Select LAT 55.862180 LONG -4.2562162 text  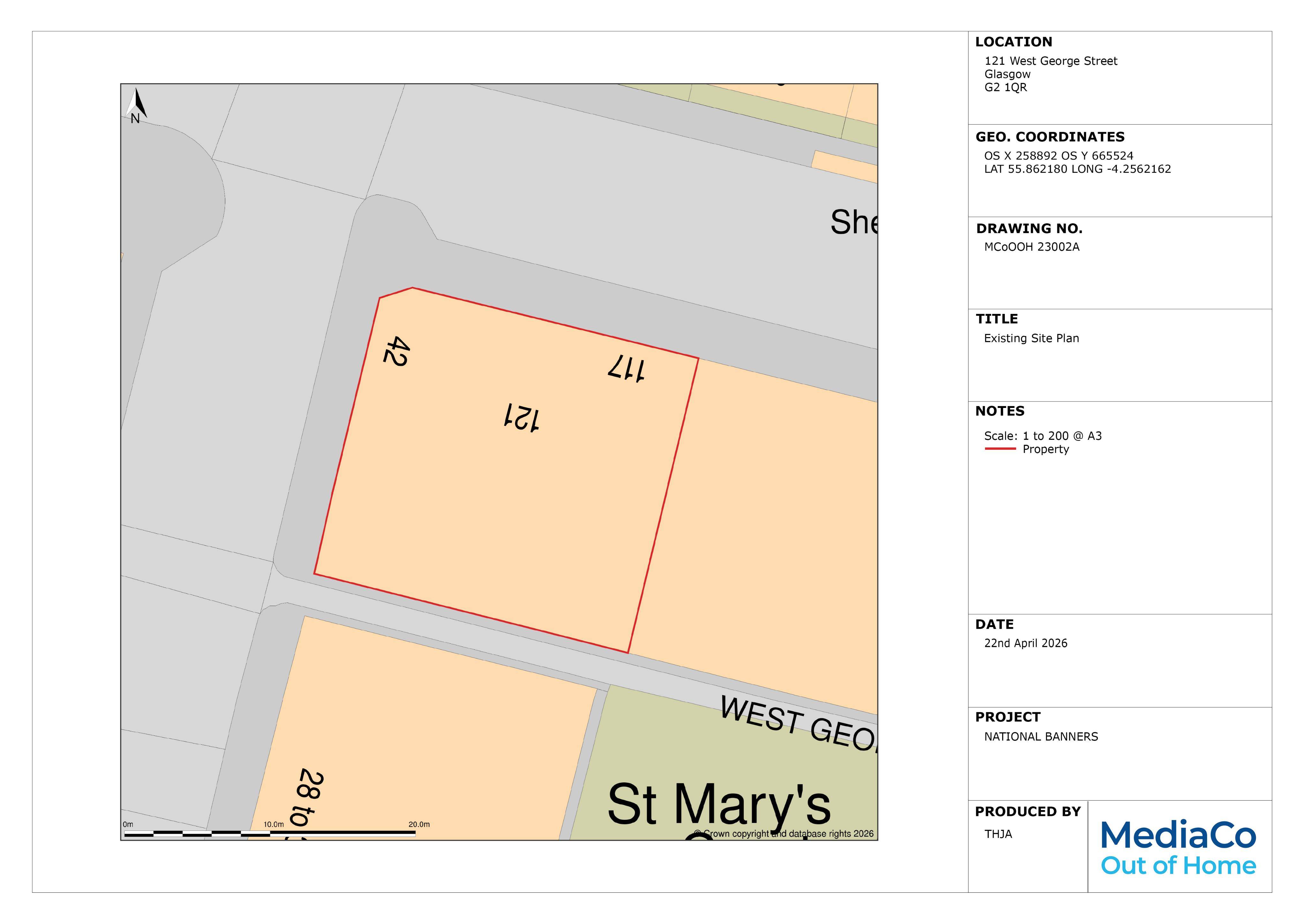[x=1078, y=169]
